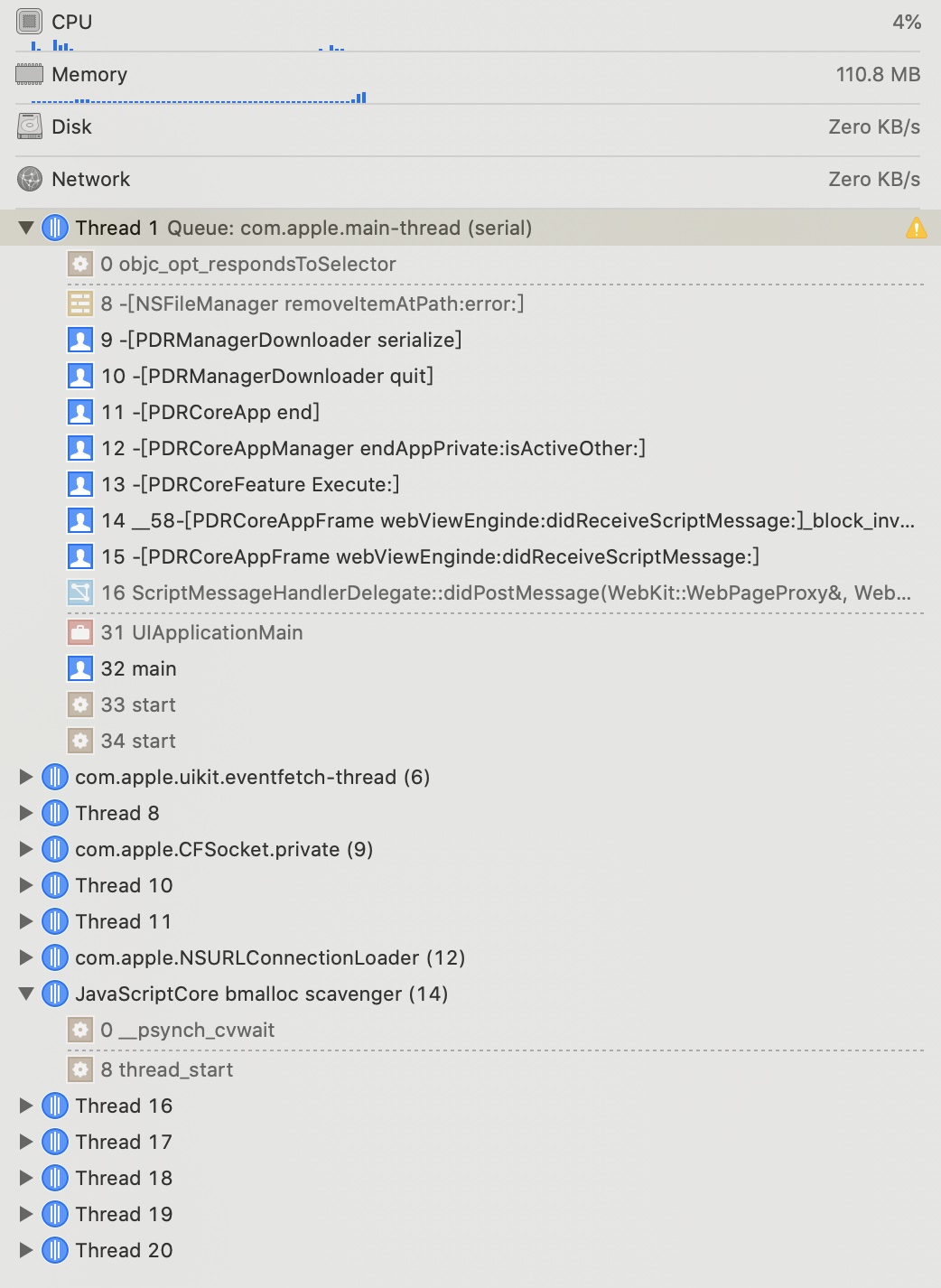
Task: Click the Memory usage history graph
Action: point(198,98)
